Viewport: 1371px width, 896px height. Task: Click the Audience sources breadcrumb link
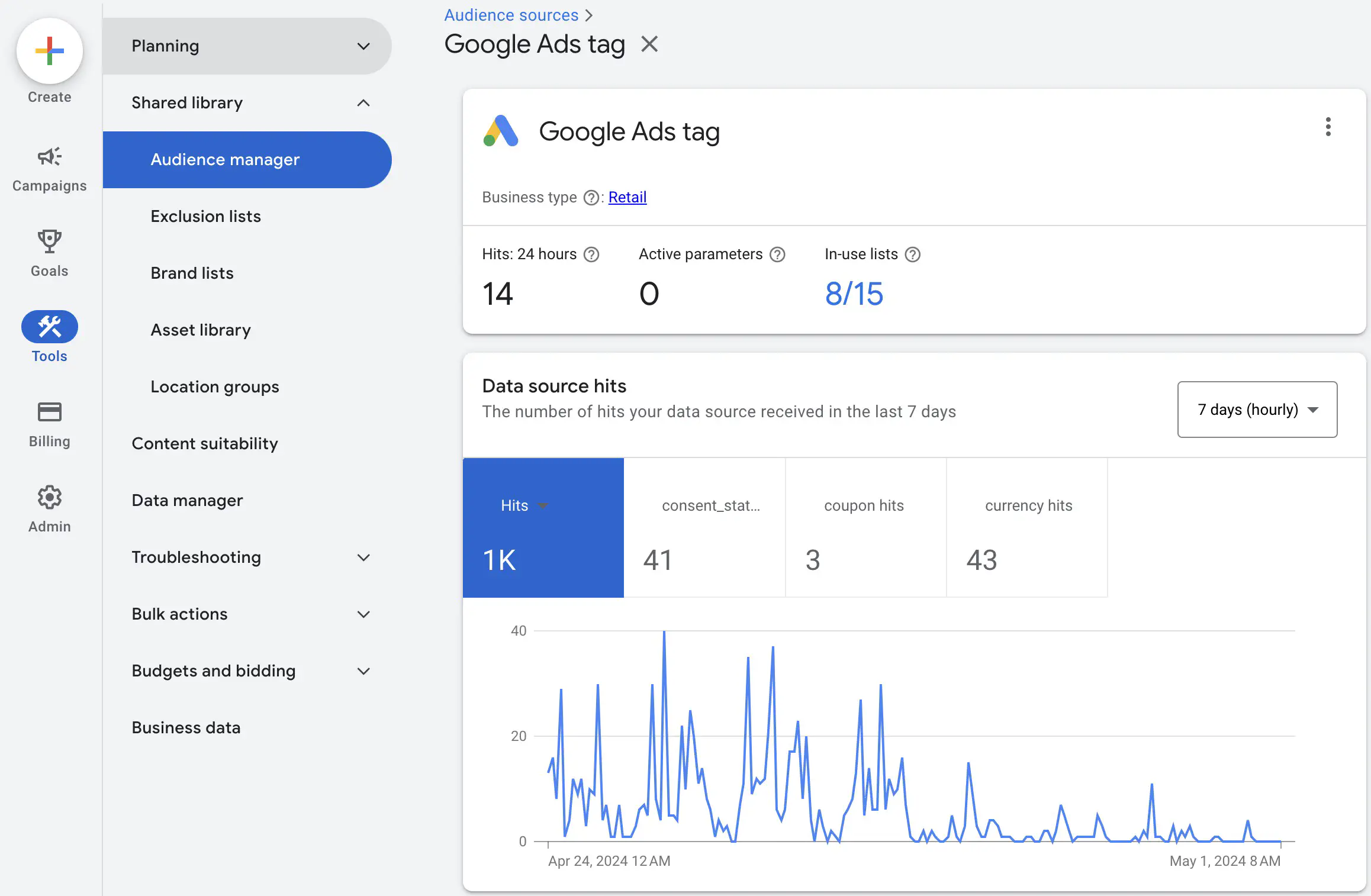tap(511, 14)
